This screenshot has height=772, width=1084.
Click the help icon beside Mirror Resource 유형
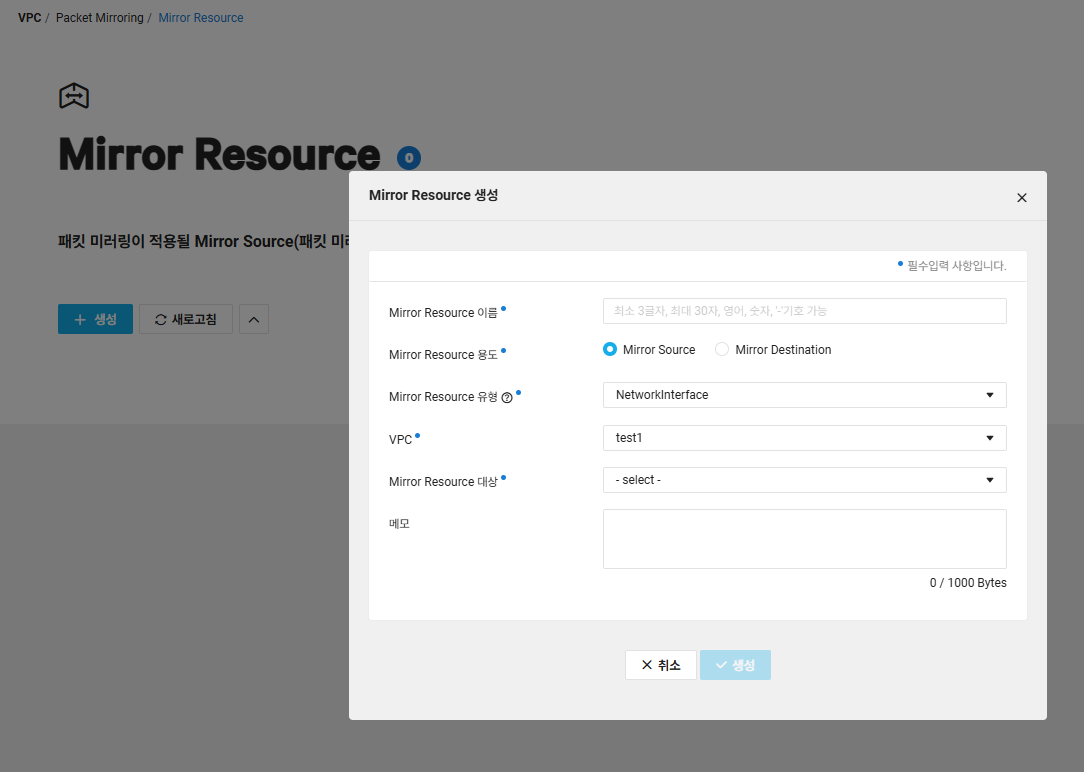point(507,397)
